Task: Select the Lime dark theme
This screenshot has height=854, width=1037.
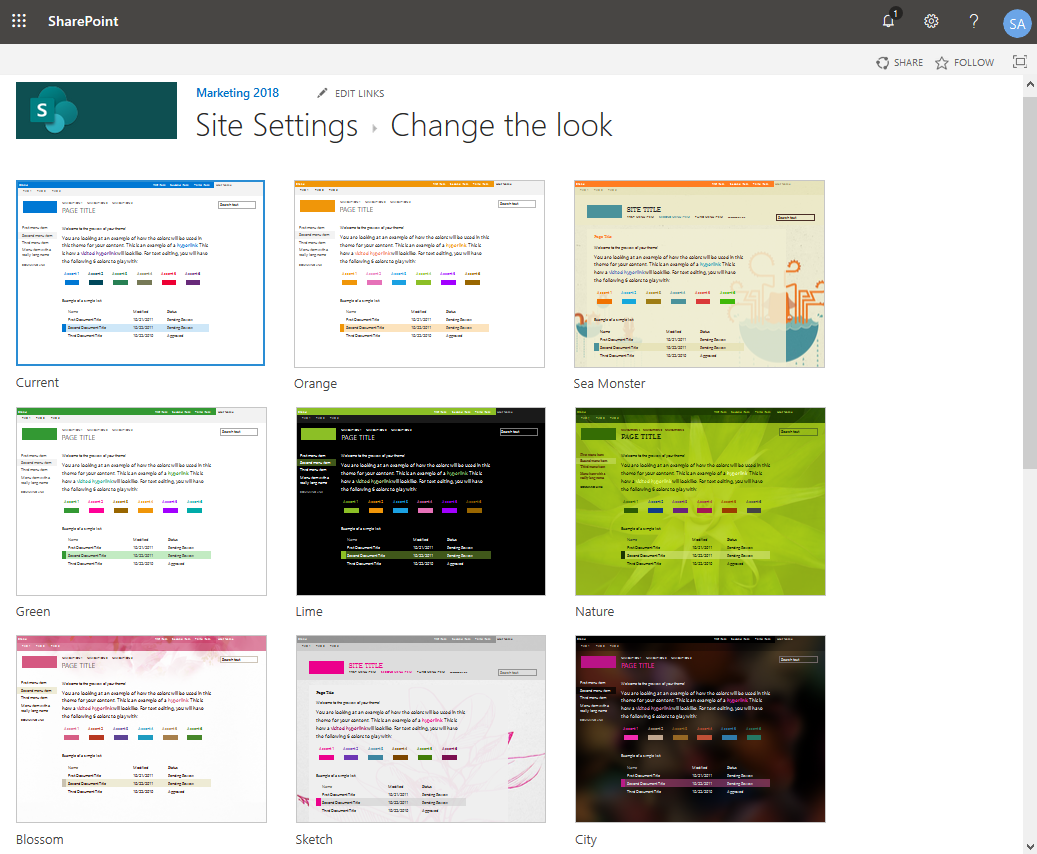Action: [x=419, y=500]
